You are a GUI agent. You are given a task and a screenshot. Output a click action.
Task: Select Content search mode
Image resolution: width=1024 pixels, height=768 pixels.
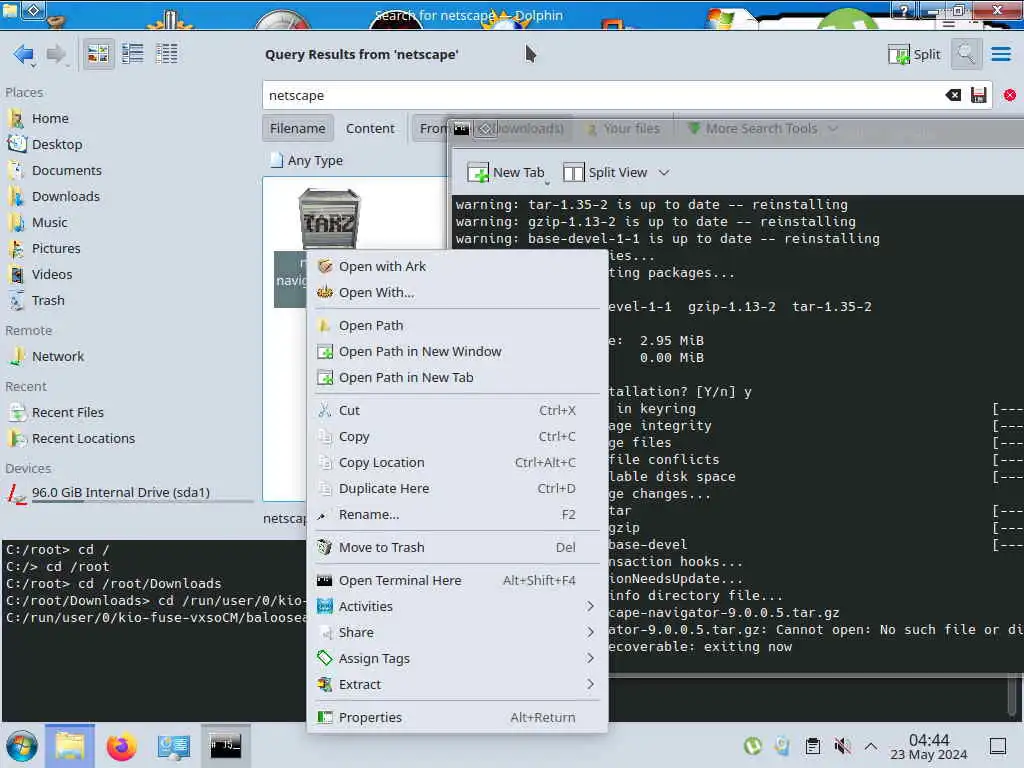(370, 128)
